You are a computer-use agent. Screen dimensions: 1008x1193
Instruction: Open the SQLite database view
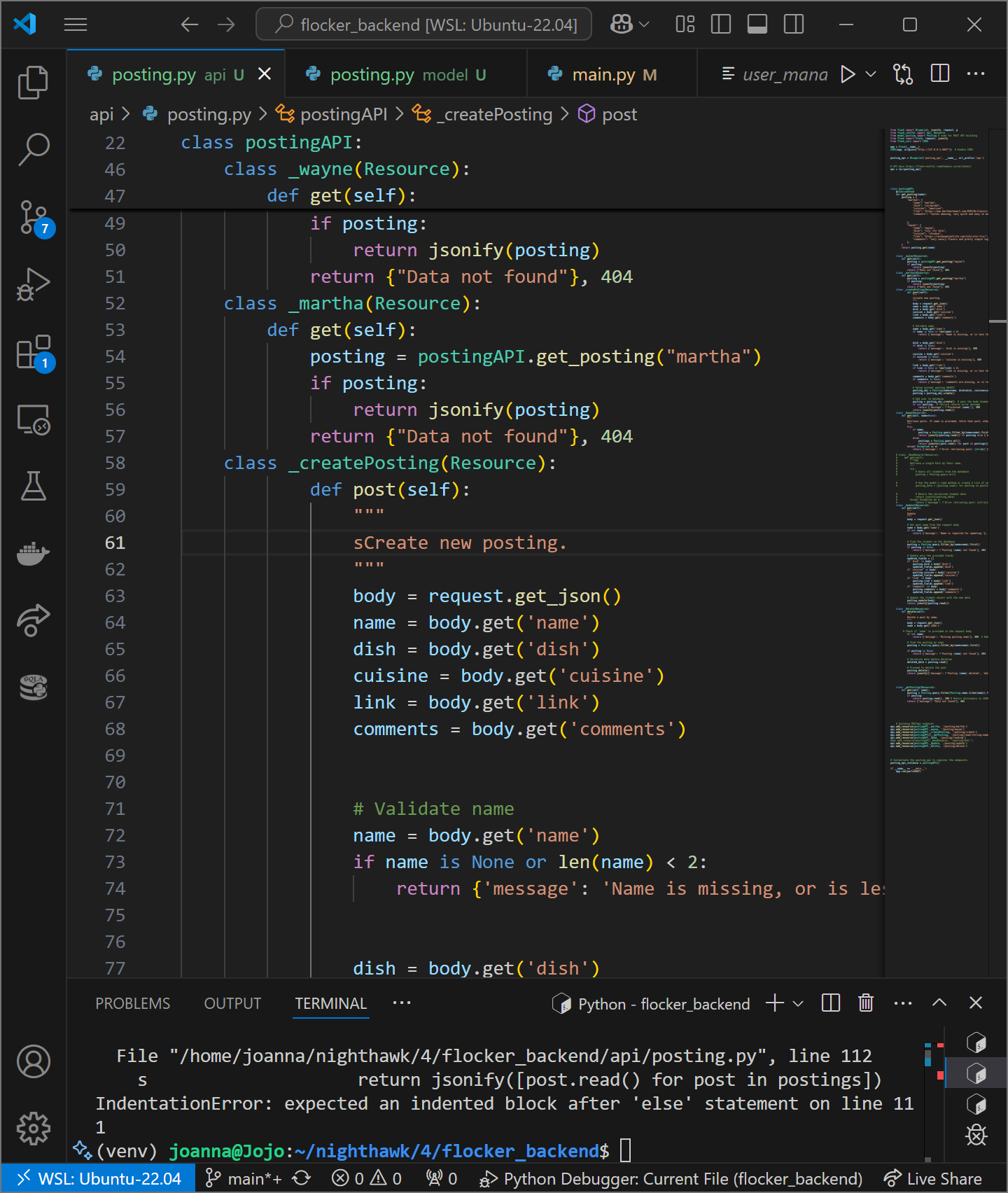click(x=33, y=688)
